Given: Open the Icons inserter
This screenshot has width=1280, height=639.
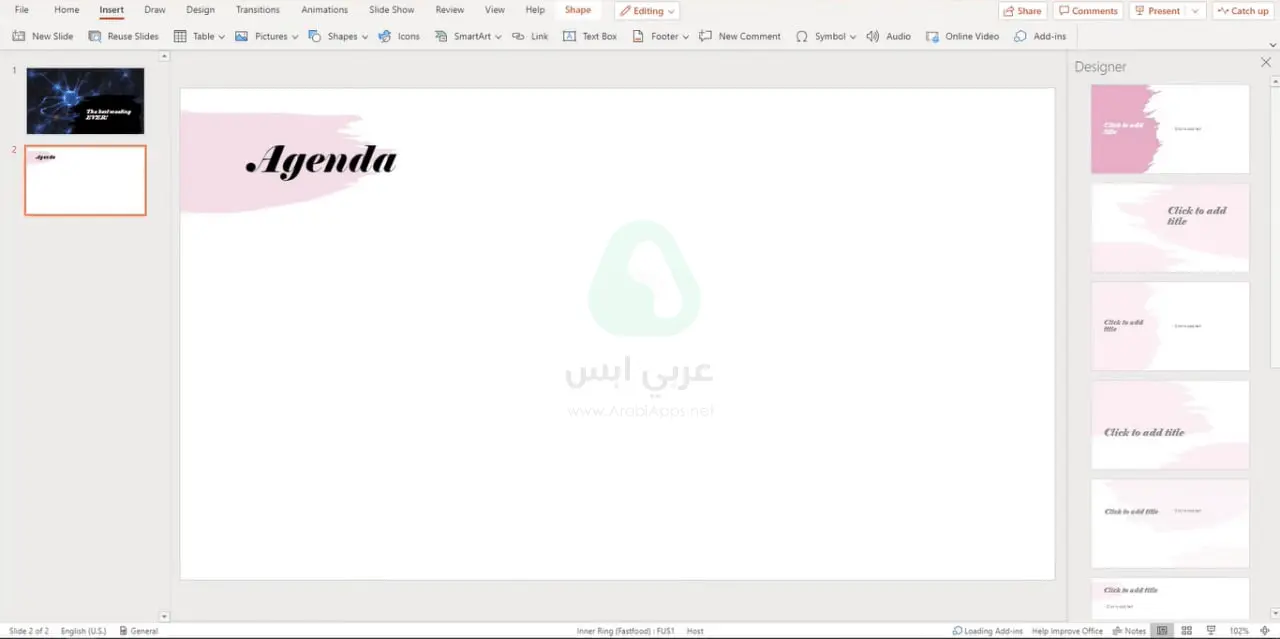Looking at the screenshot, I should (399, 36).
